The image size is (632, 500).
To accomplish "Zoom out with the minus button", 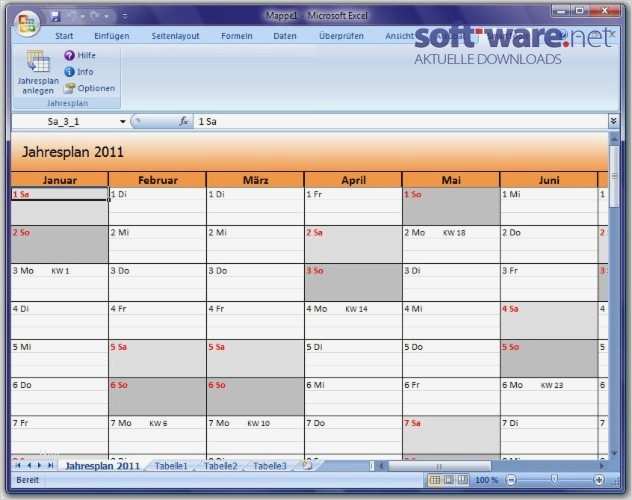I will (511, 480).
